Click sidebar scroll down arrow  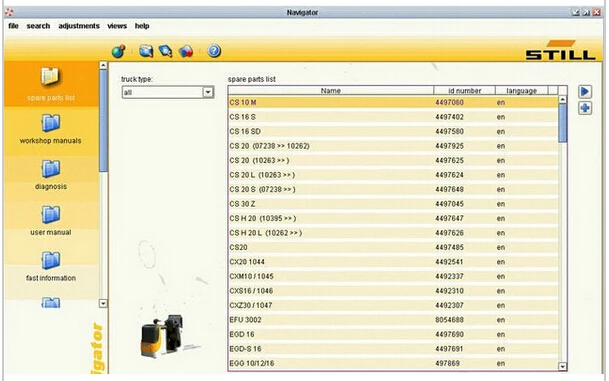pyautogui.click(x=103, y=303)
